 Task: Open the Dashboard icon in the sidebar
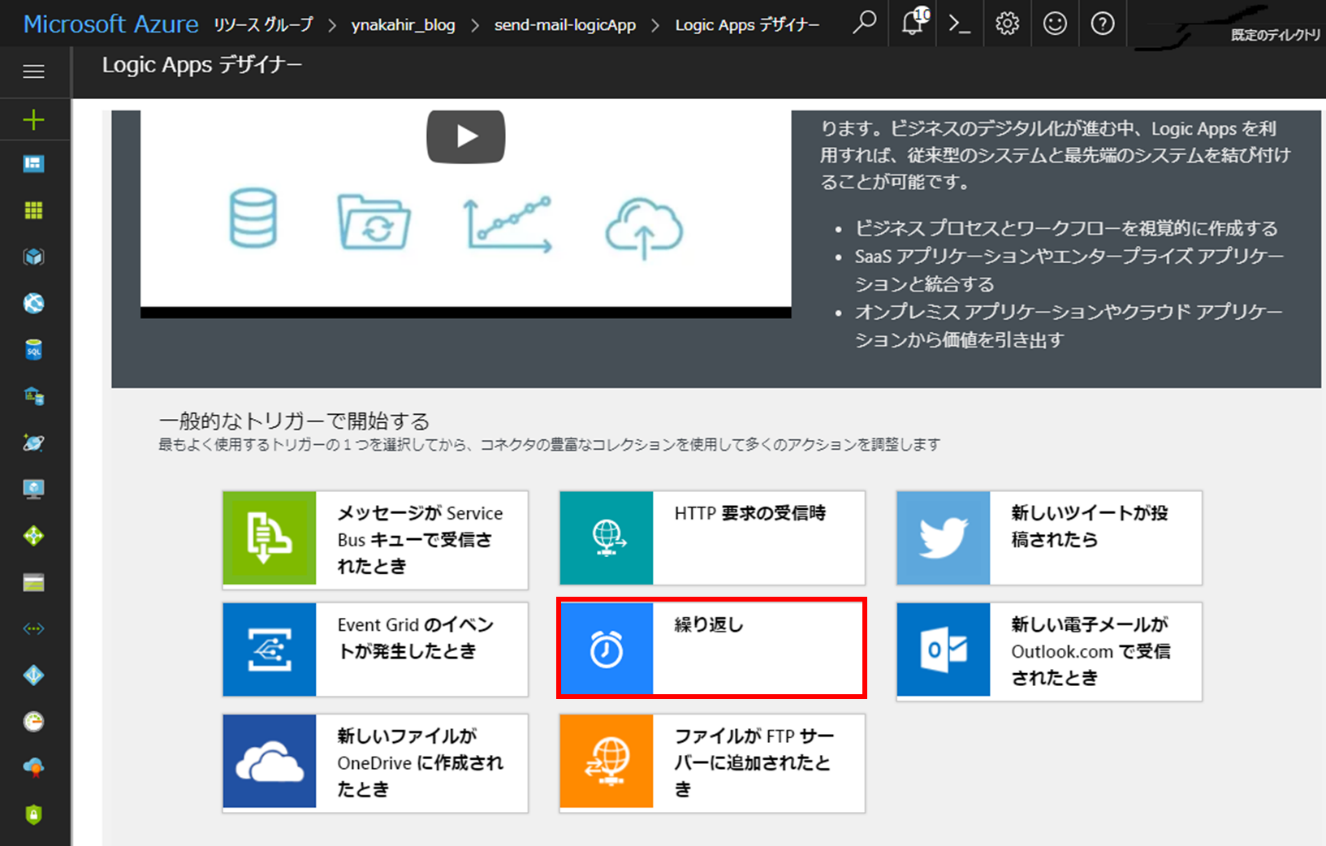[x=34, y=164]
